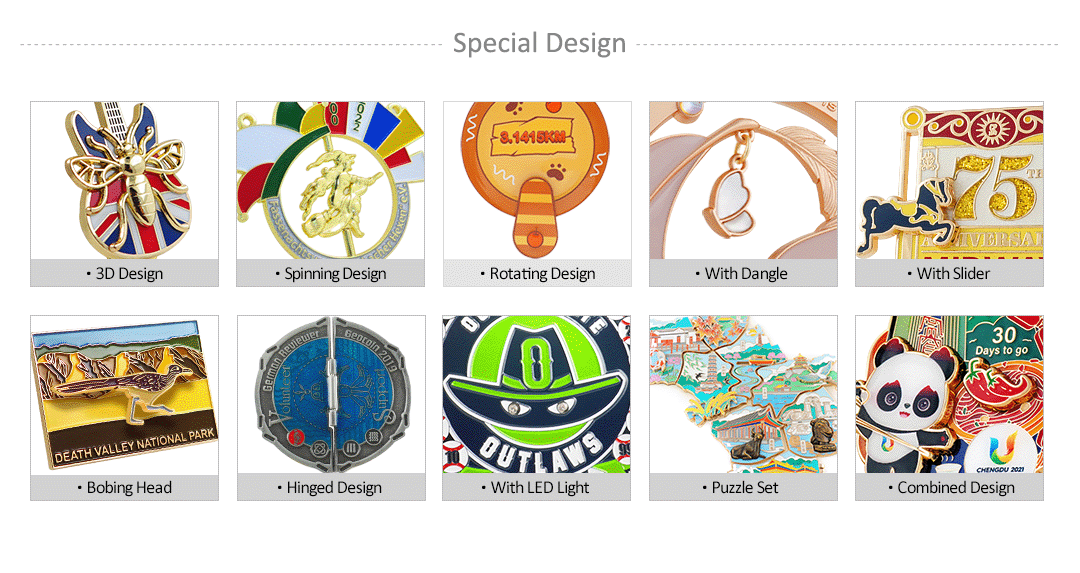View the Combined Design panda pin

coord(949,395)
